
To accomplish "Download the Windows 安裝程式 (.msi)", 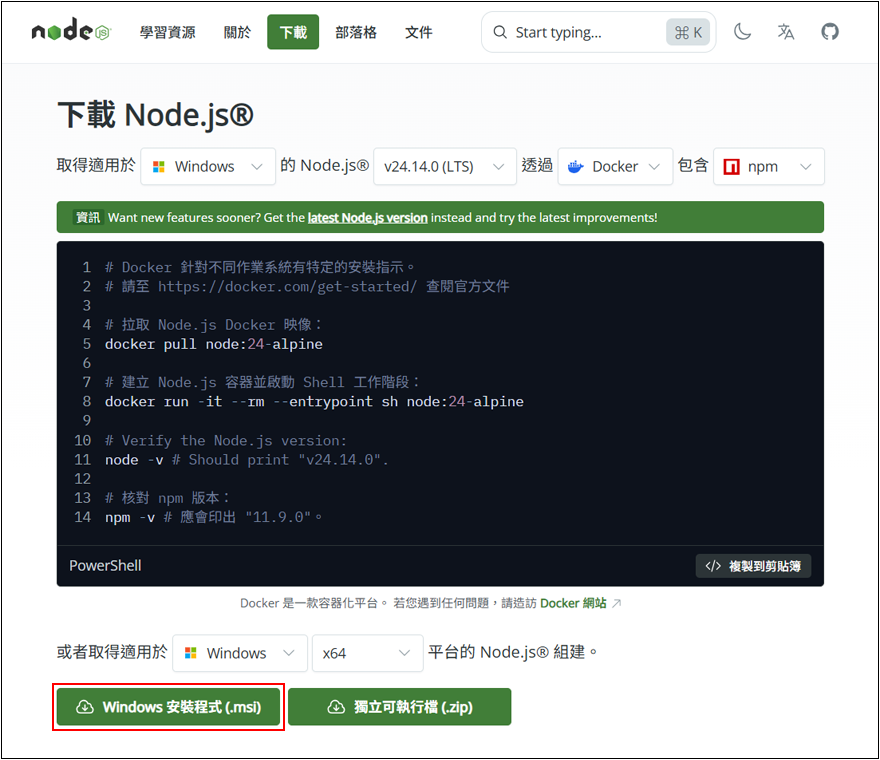I will point(168,707).
